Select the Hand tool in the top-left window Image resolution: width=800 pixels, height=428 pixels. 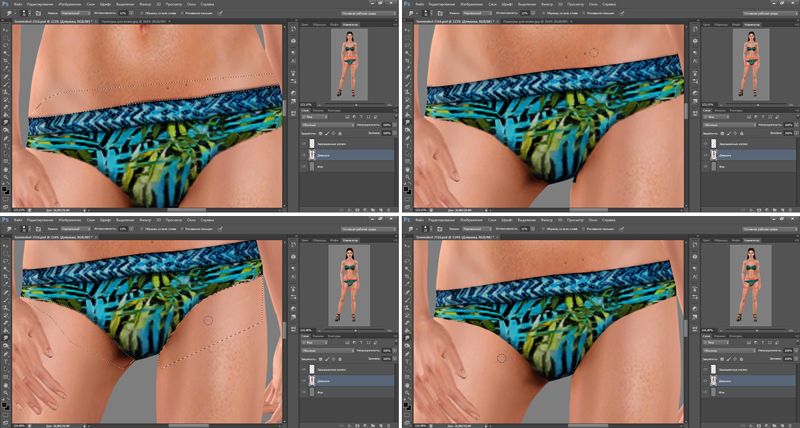[6, 170]
